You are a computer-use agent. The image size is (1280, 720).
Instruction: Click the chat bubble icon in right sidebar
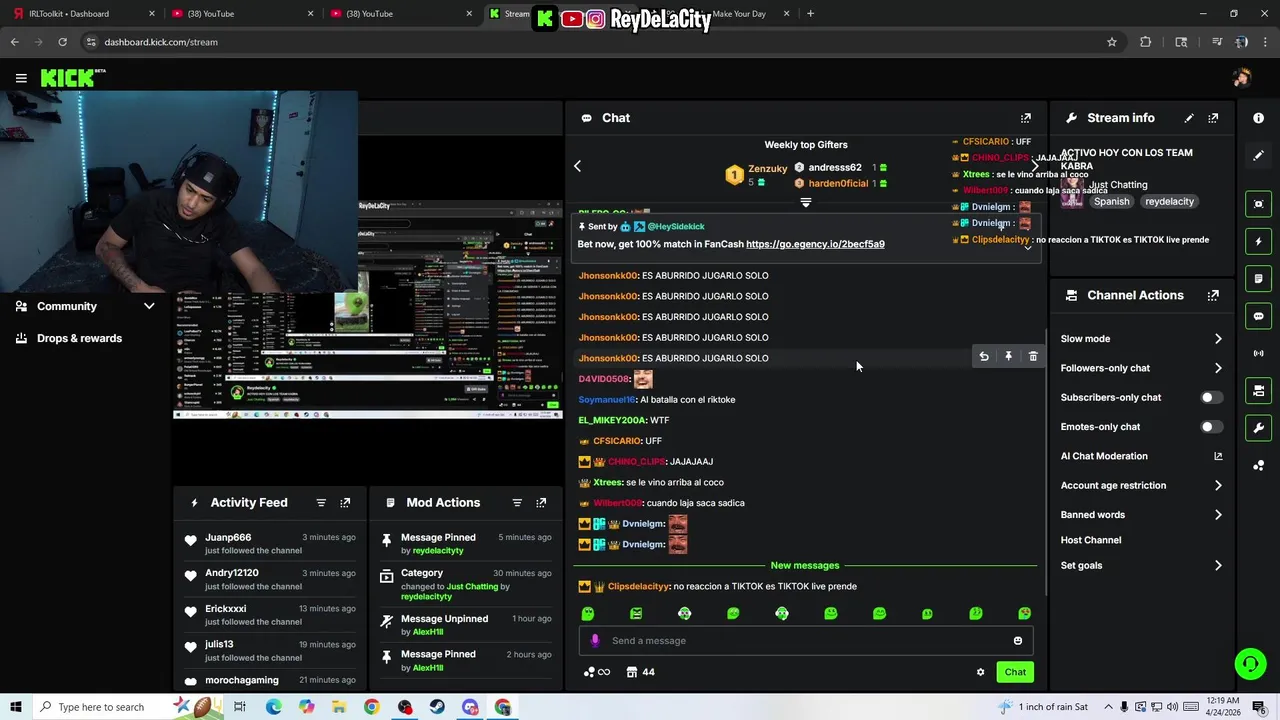pos(1258,316)
